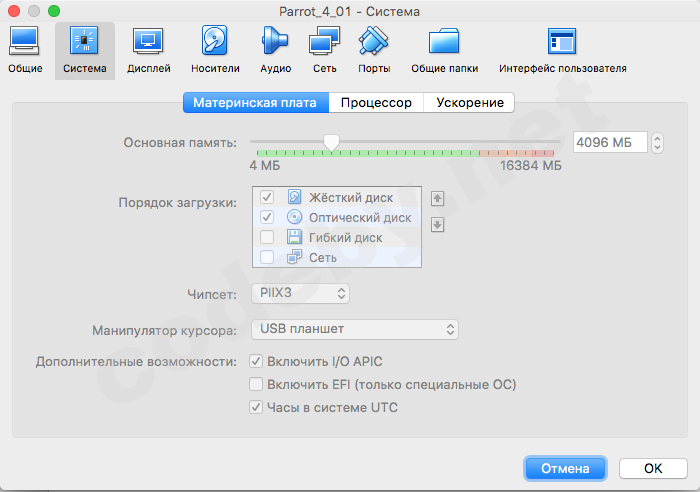Open the Сеть network section in toolbar
The image size is (700, 492).
tap(325, 50)
